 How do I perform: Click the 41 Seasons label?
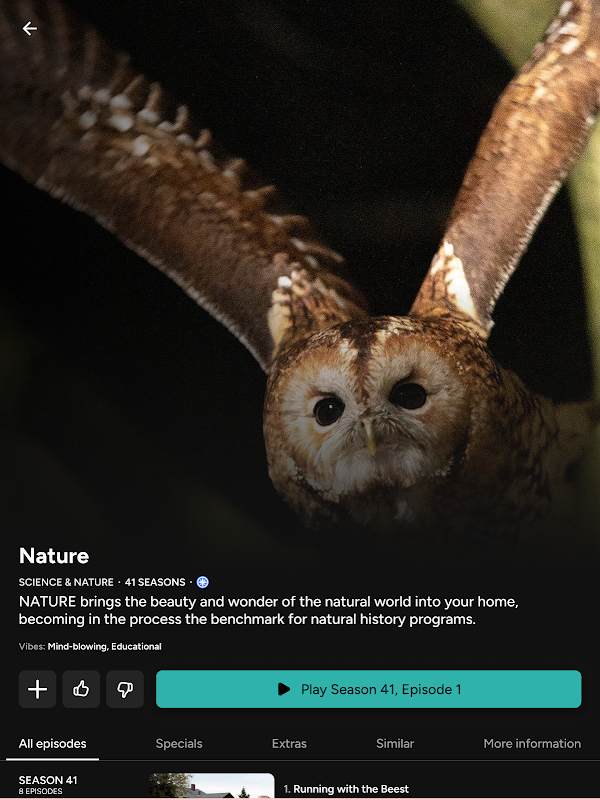pyautogui.click(x=155, y=582)
